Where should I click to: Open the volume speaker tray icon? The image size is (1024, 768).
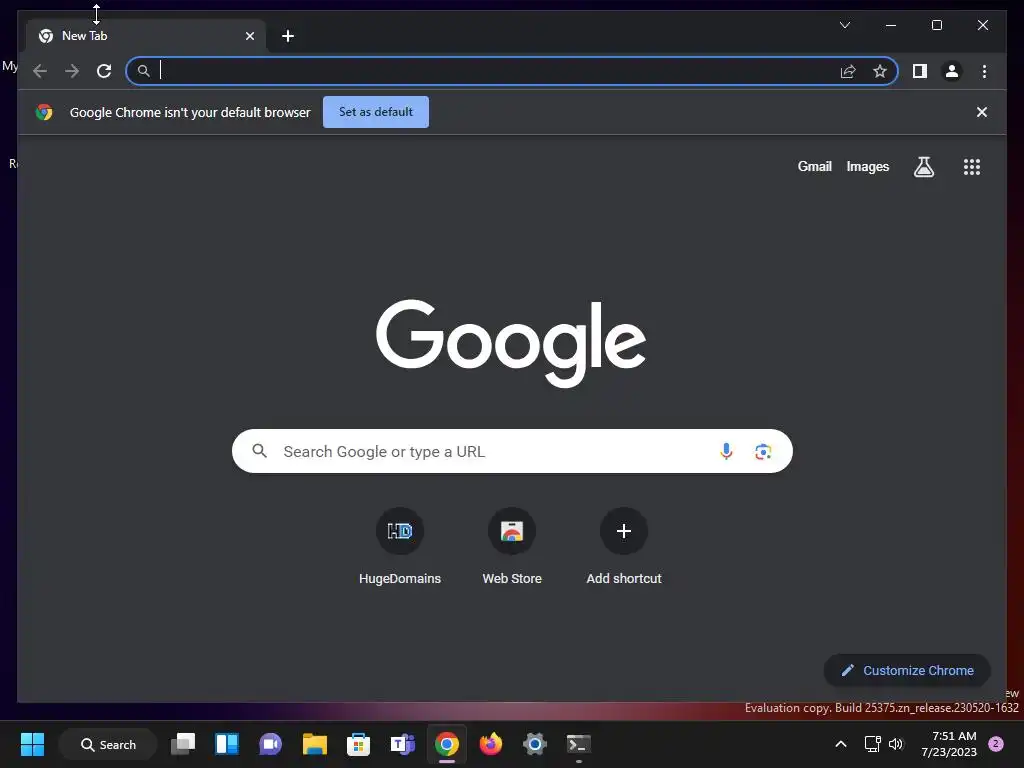tap(896, 744)
